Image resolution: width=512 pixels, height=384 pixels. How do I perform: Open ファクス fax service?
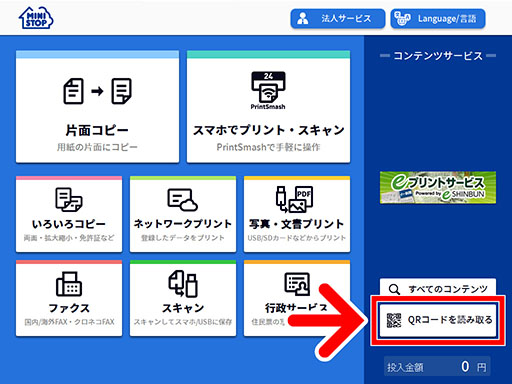(x=69, y=298)
